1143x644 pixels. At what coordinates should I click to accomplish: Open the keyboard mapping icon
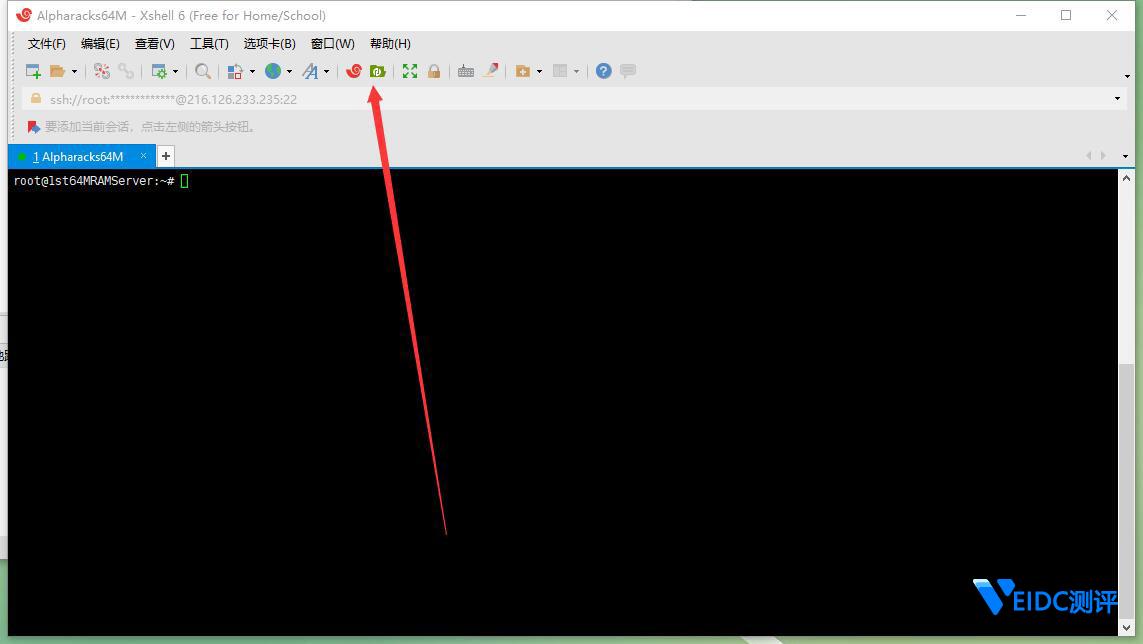point(466,71)
